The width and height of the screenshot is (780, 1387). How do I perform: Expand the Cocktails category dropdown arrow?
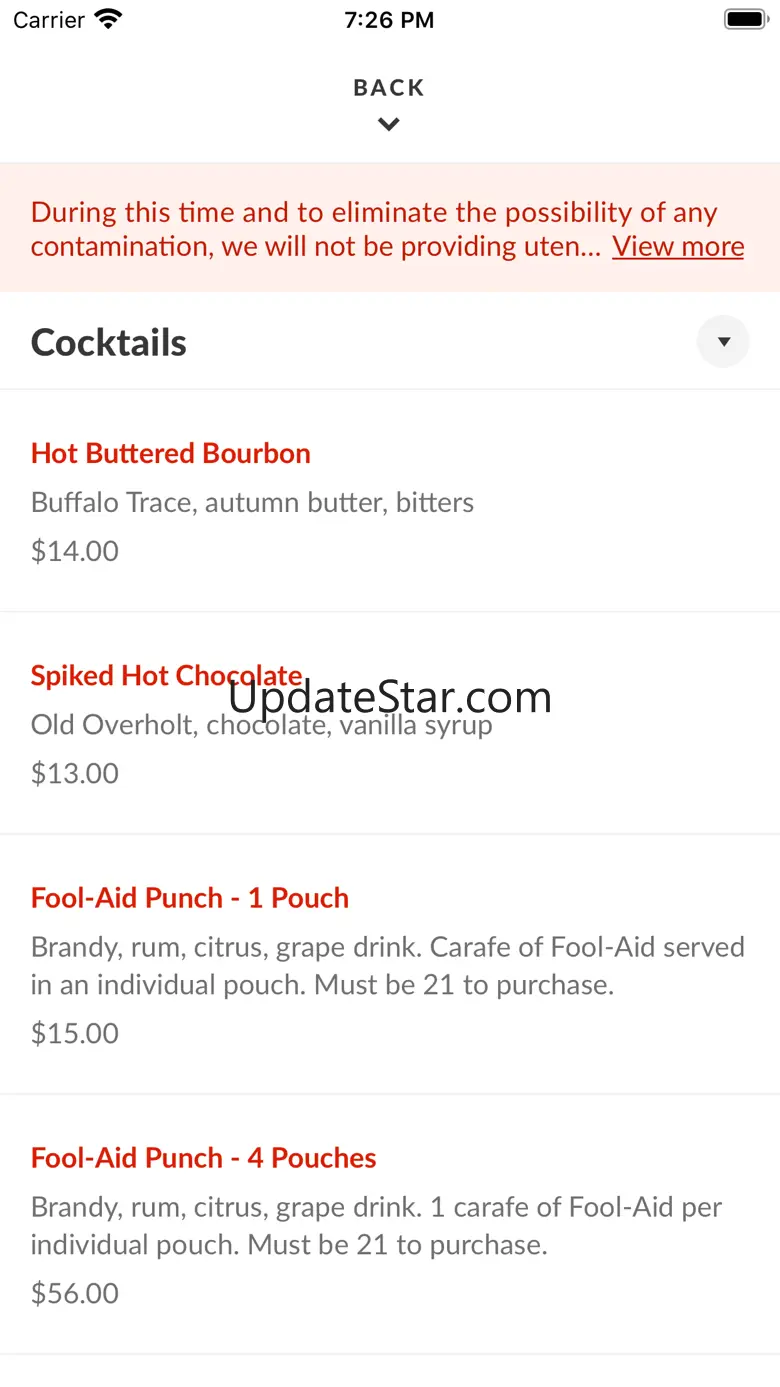click(723, 342)
